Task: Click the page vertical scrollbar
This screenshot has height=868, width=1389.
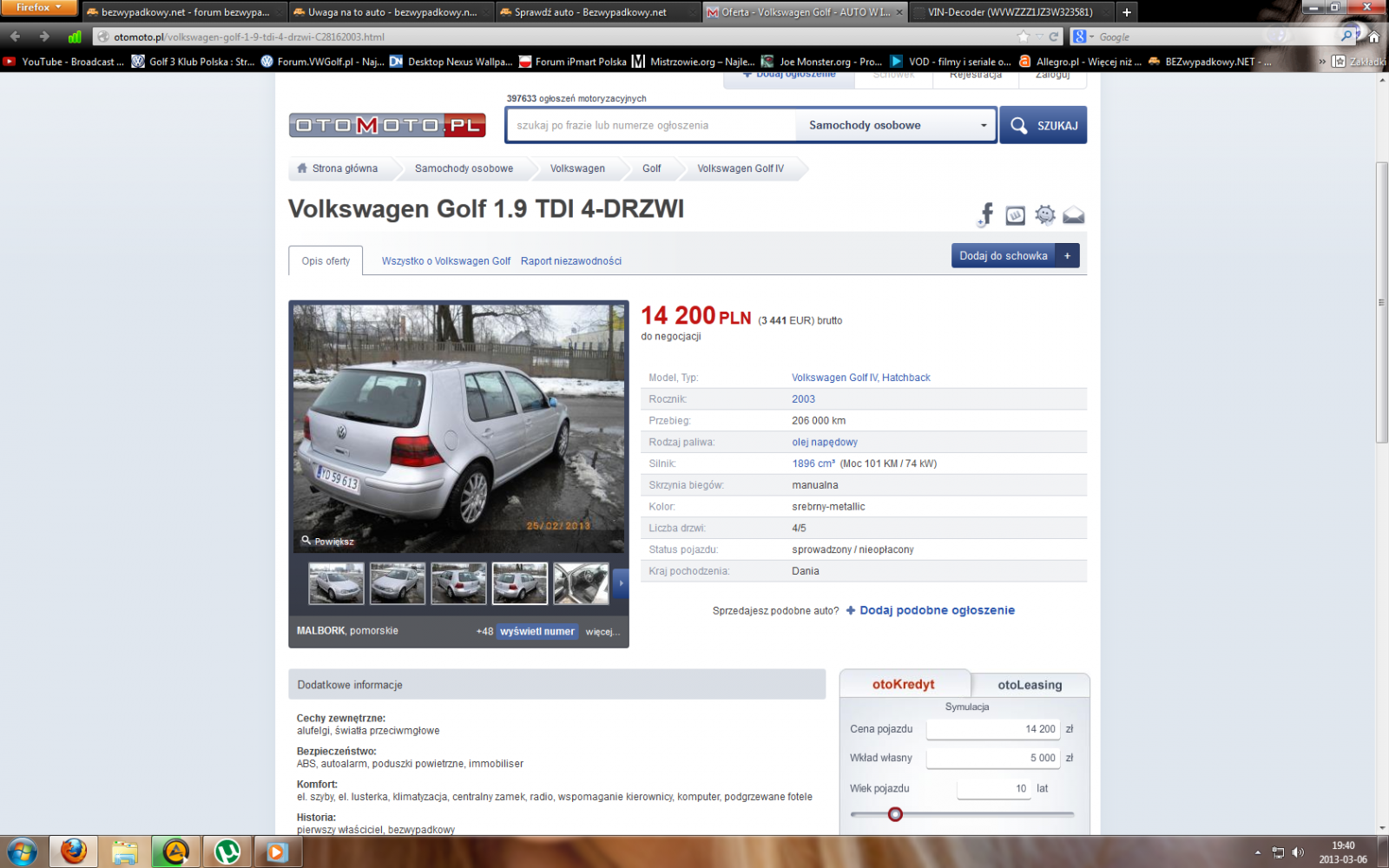Action: [x=1381, y=302]
